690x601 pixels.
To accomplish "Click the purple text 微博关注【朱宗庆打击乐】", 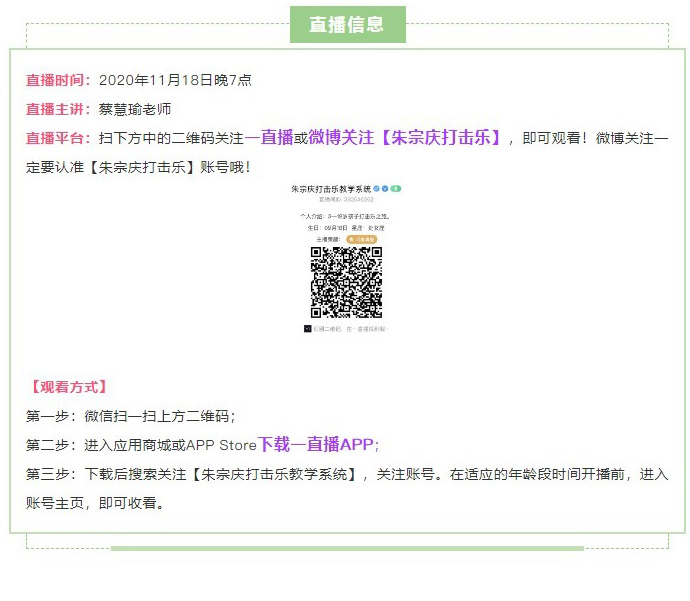I will click(405, 137).
